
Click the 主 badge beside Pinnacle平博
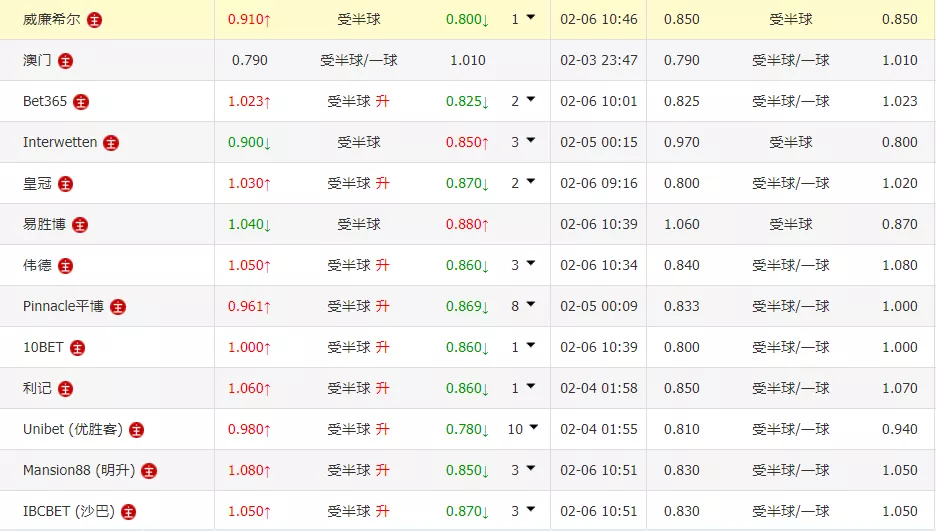(118, 306)
